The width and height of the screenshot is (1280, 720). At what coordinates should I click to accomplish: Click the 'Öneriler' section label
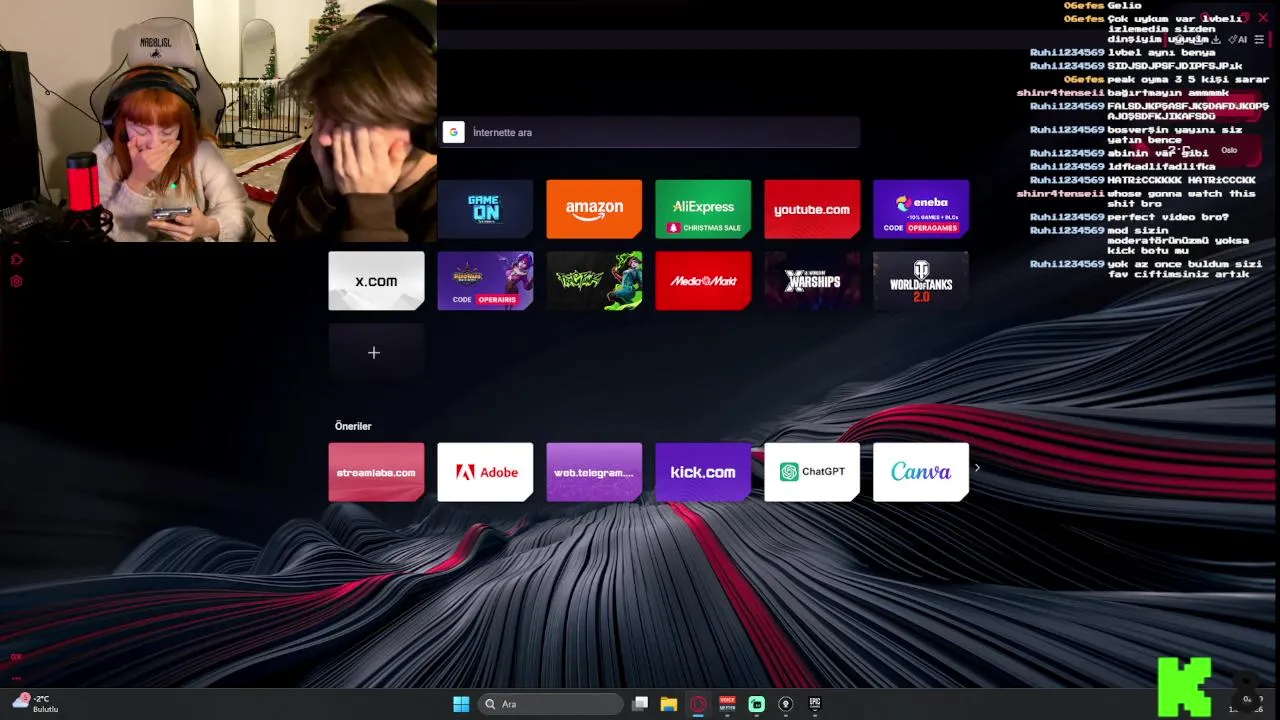tap(353, 426)
